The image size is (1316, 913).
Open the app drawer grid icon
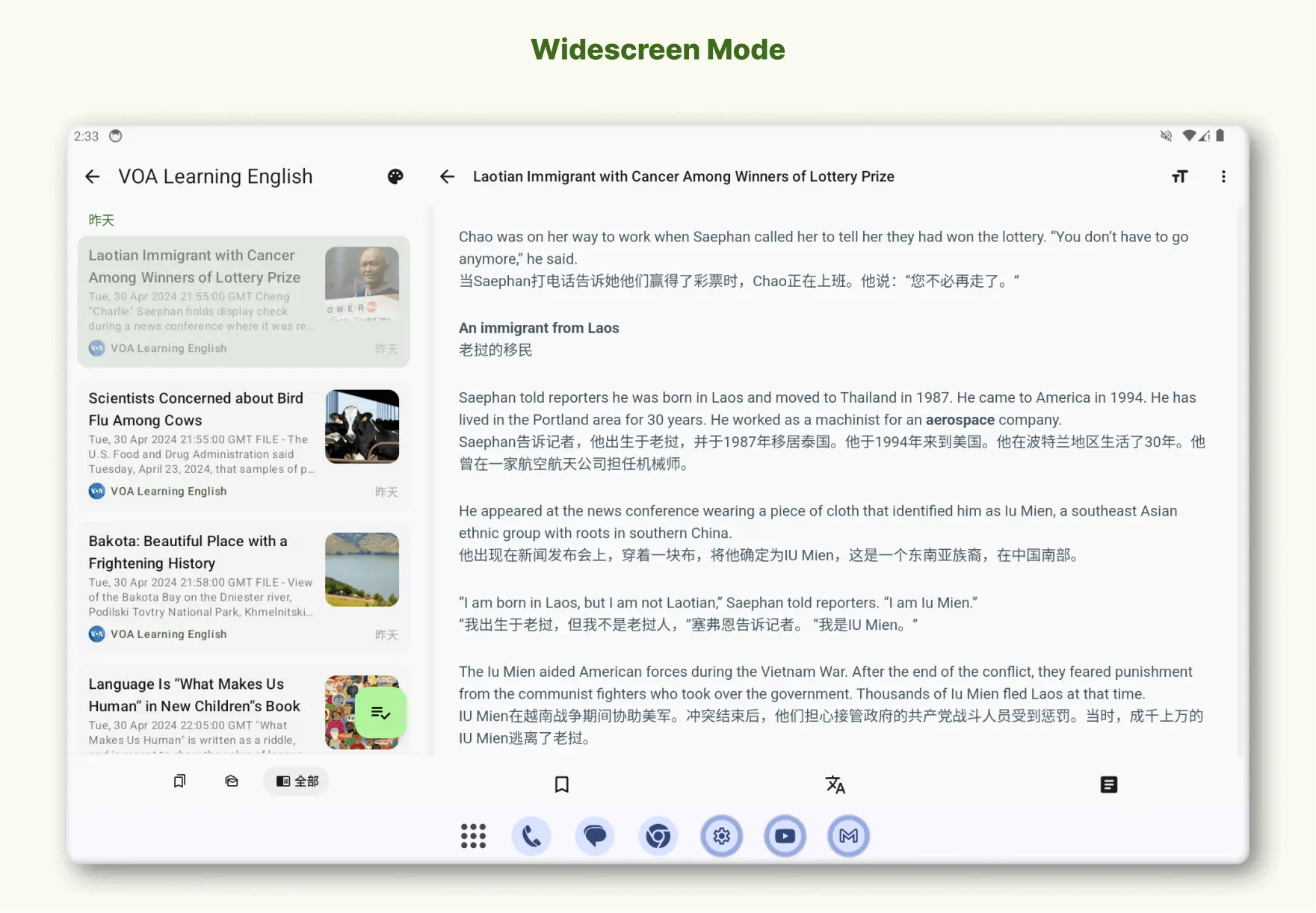click(x=474, y=836)
